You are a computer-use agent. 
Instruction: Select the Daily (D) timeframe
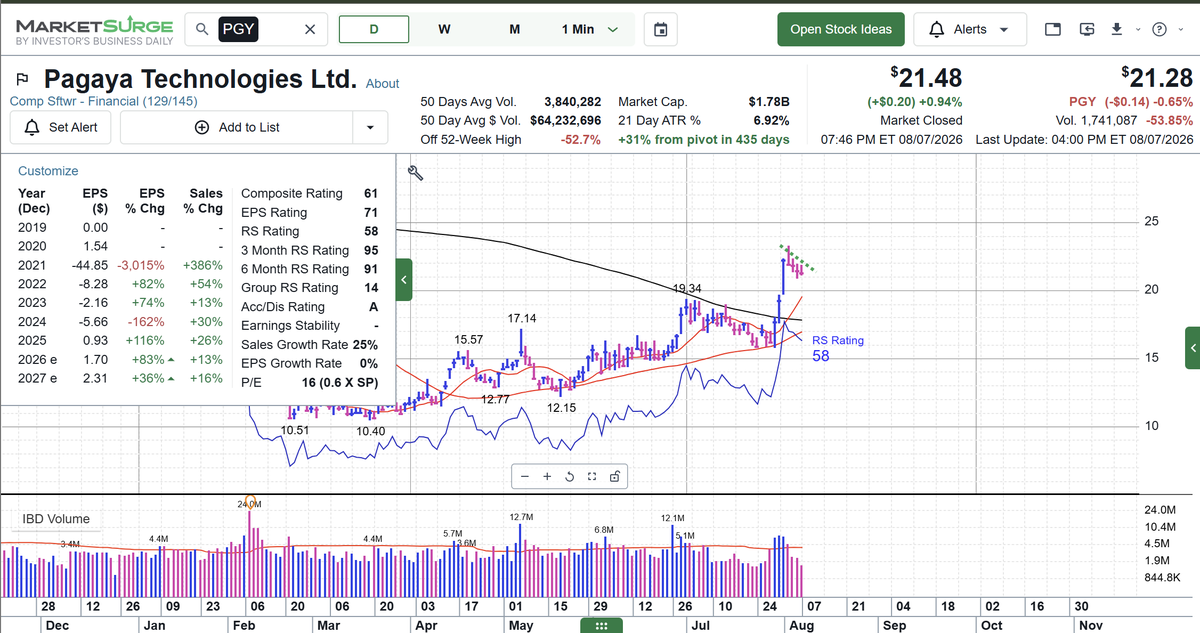pyautogui.click(x=374, y=29)
